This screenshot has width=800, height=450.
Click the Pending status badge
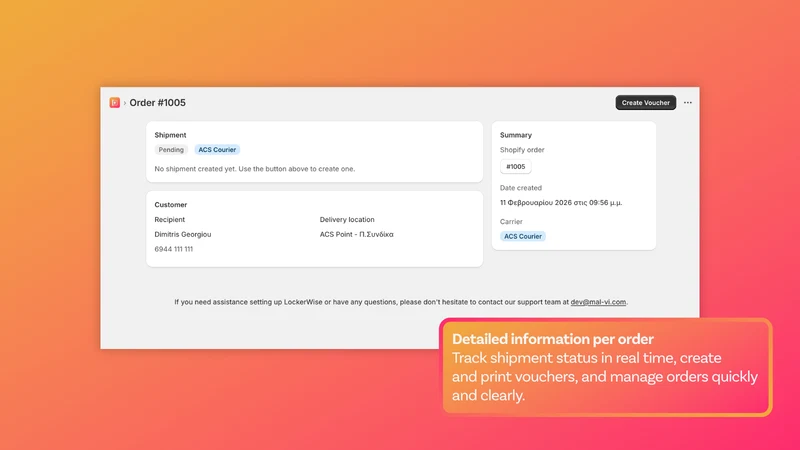pos(171,149)
